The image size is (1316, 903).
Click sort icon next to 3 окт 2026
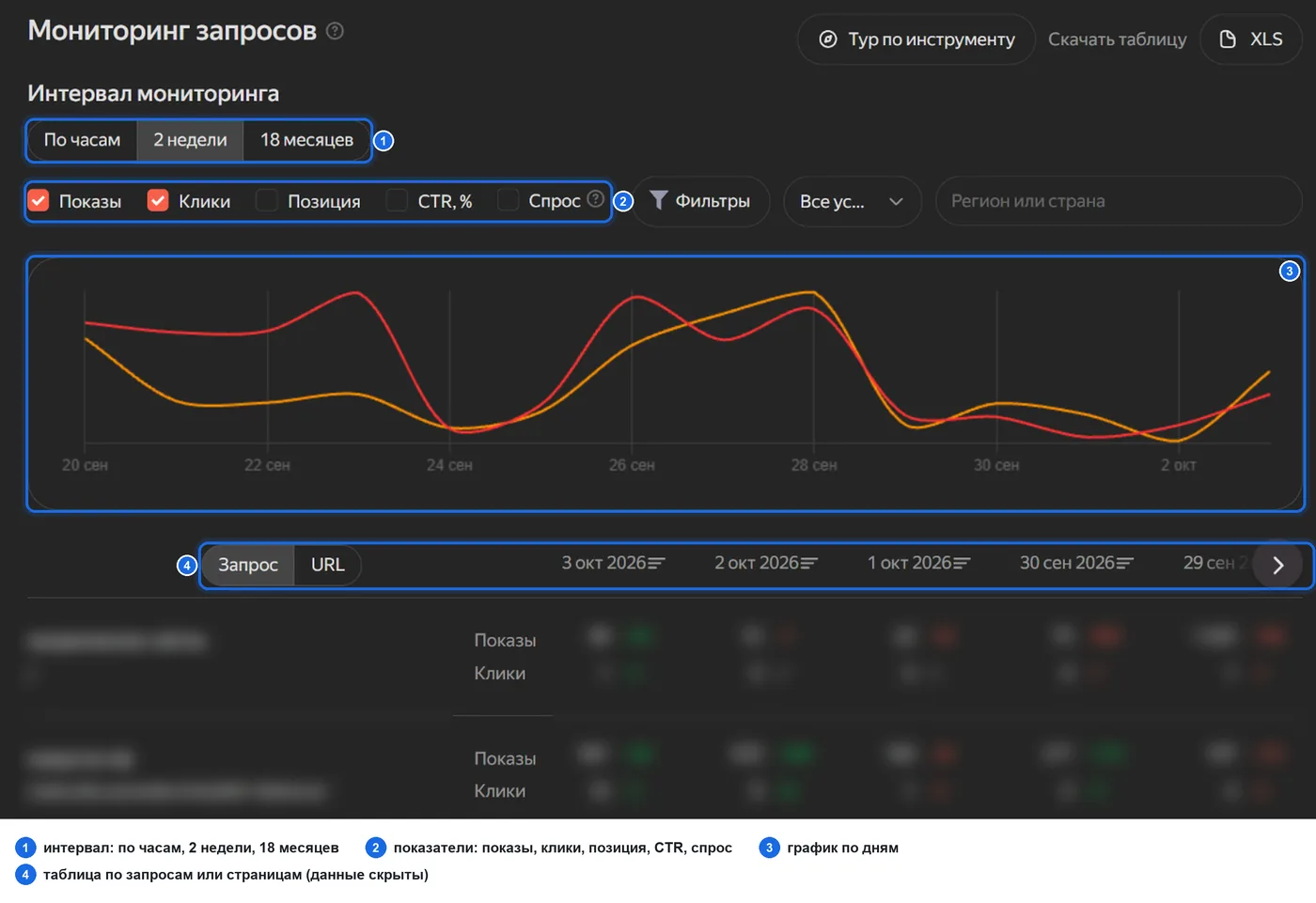657,563
